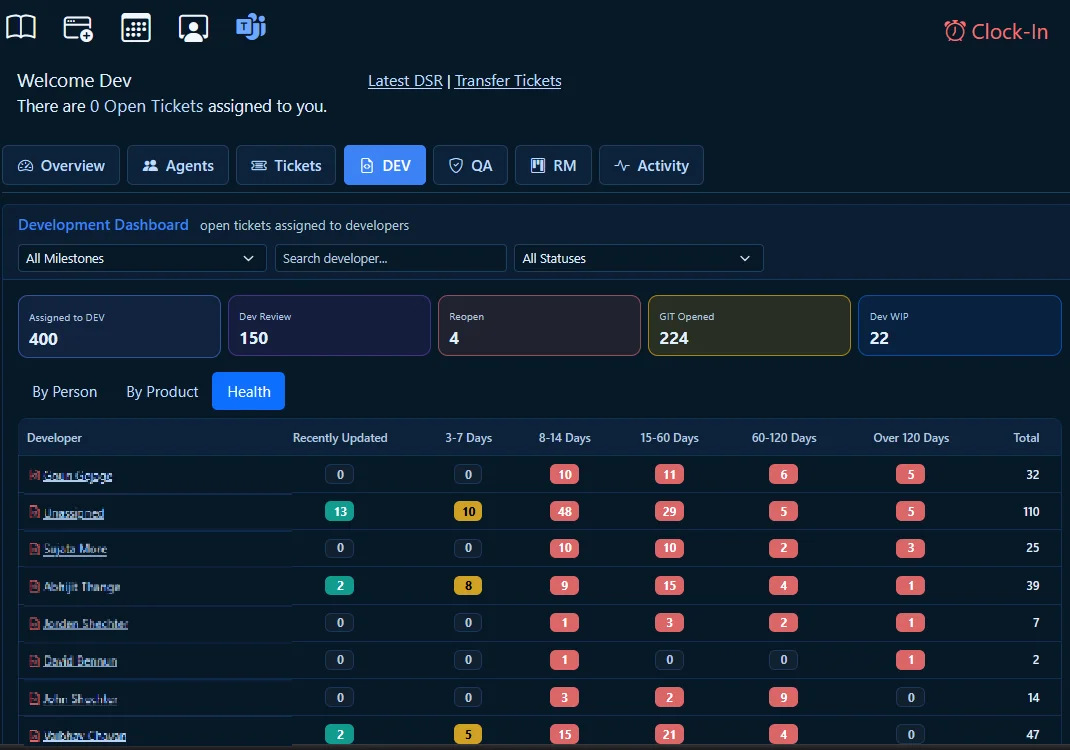Screen dimensions: 1070x750
Task: Click the yellow 8 badge for Abhijit Thange
Action: pyautogui.click(x=468, y=586)
